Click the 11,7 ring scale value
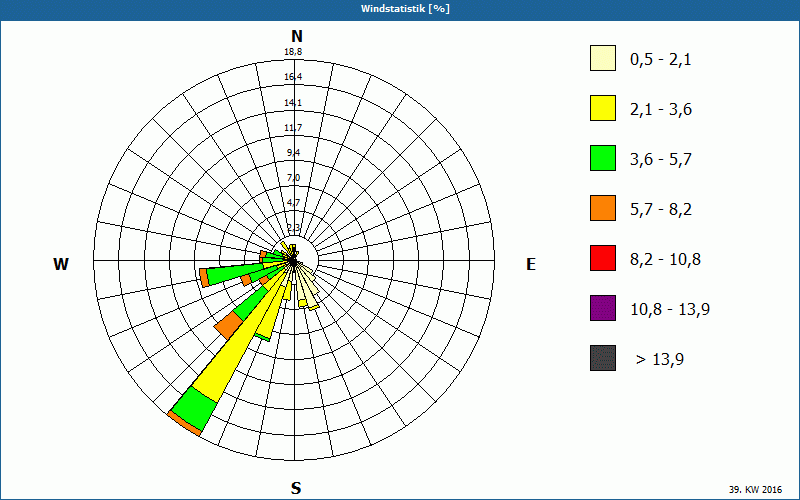This screenshot has width=800, height=500. pos(293,128)
